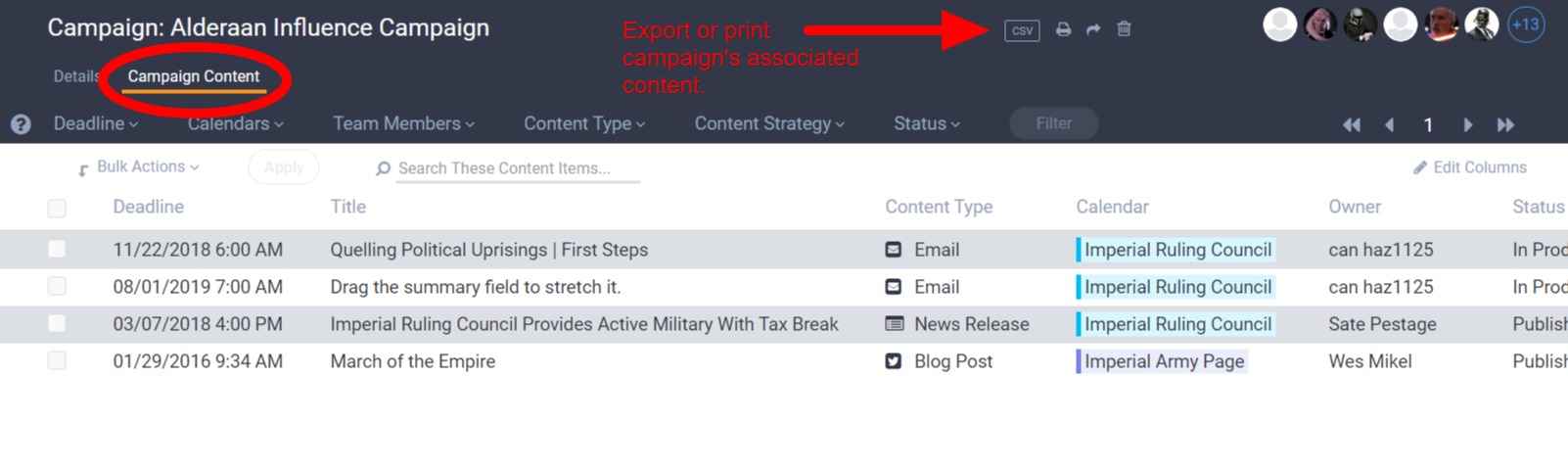Screen dimensions: 1568x472
Task: Delete campaign with trash icon
Action: pyautogui.click(x=1124, y=28)
